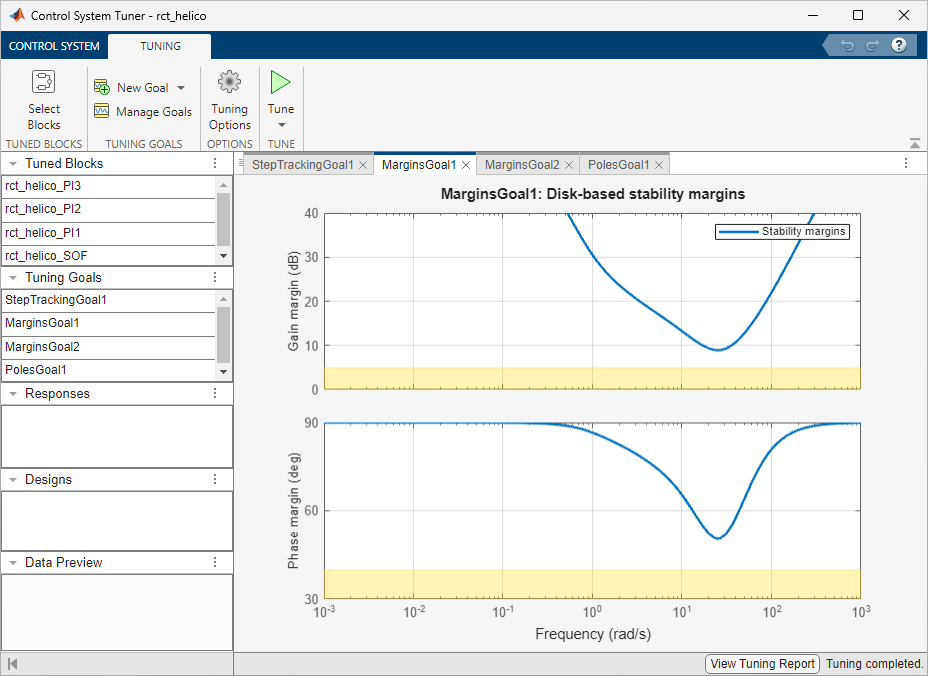Click the Undo arrow icon

(847, 46)
